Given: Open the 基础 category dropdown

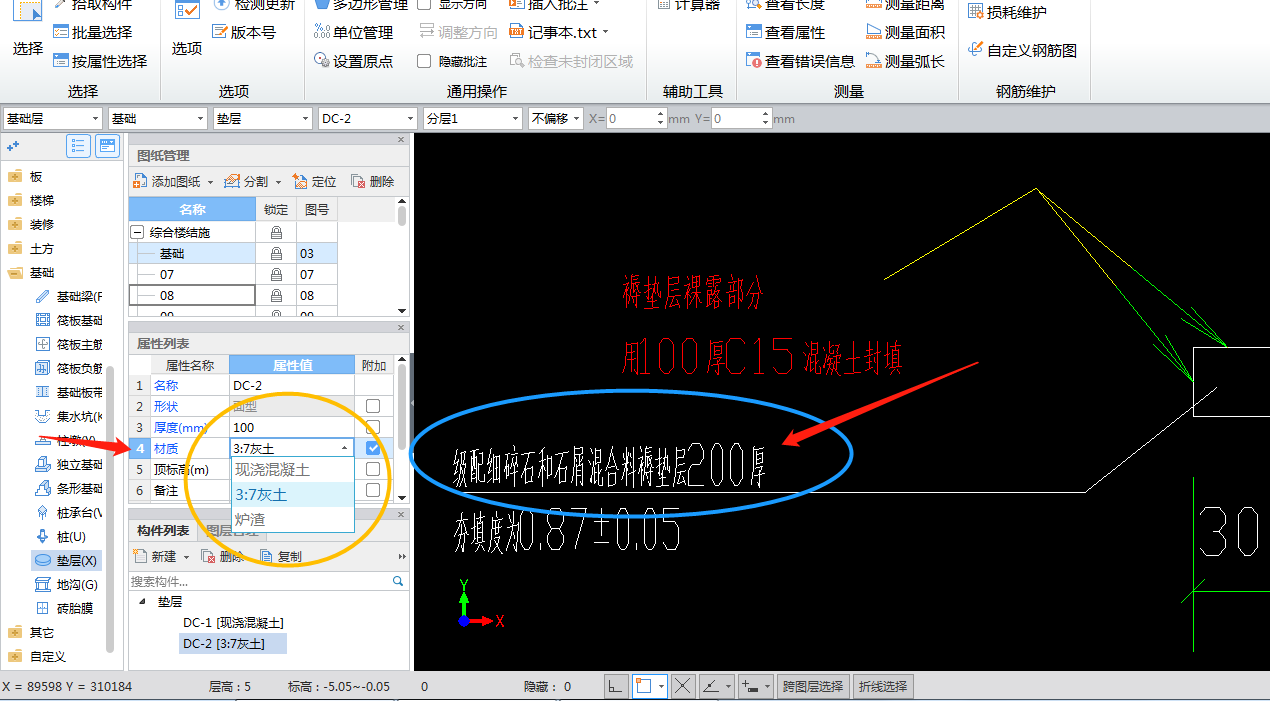Looking at the screenshot, I should (x=158, y=118).
